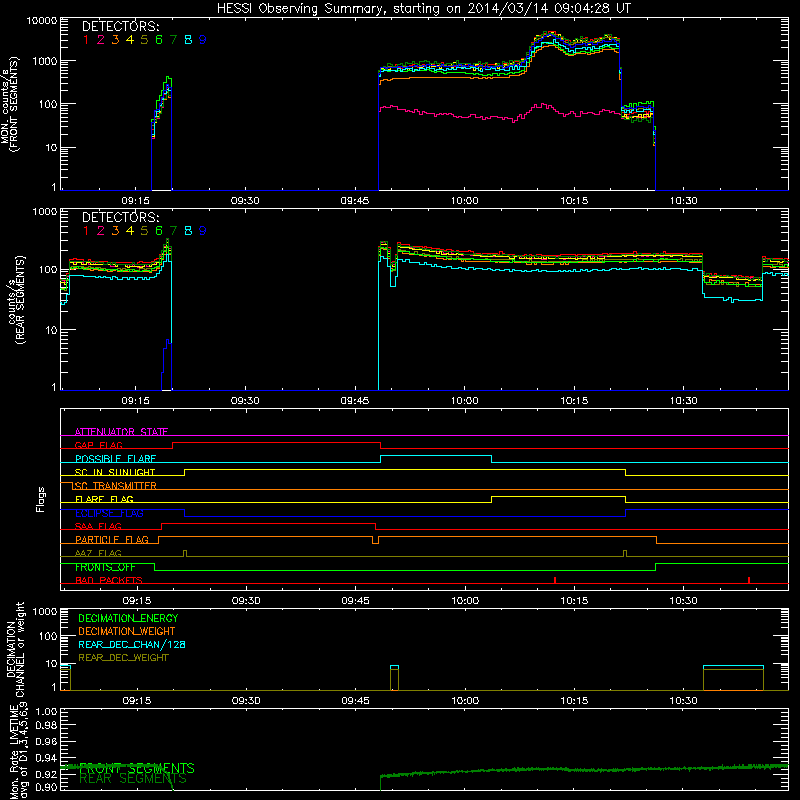Screen dimensions: 800x800
Task: Select detector 8 in rear segments legend
Action: 188,231
